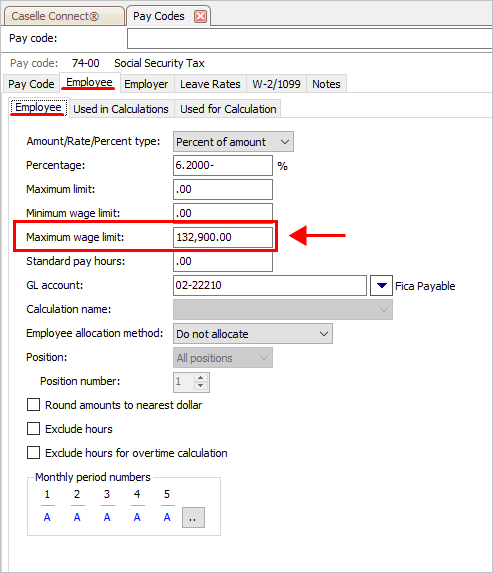
Task: Click the Pay code search field
Action: click(310, 38)
